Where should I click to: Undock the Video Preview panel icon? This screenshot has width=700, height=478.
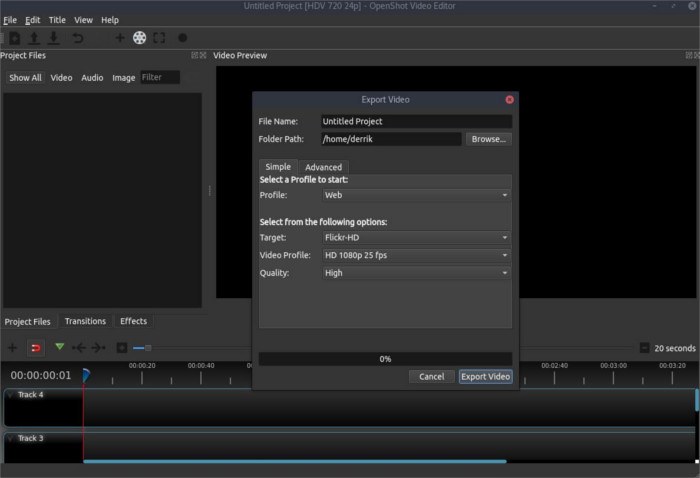(x=689, y=55)
